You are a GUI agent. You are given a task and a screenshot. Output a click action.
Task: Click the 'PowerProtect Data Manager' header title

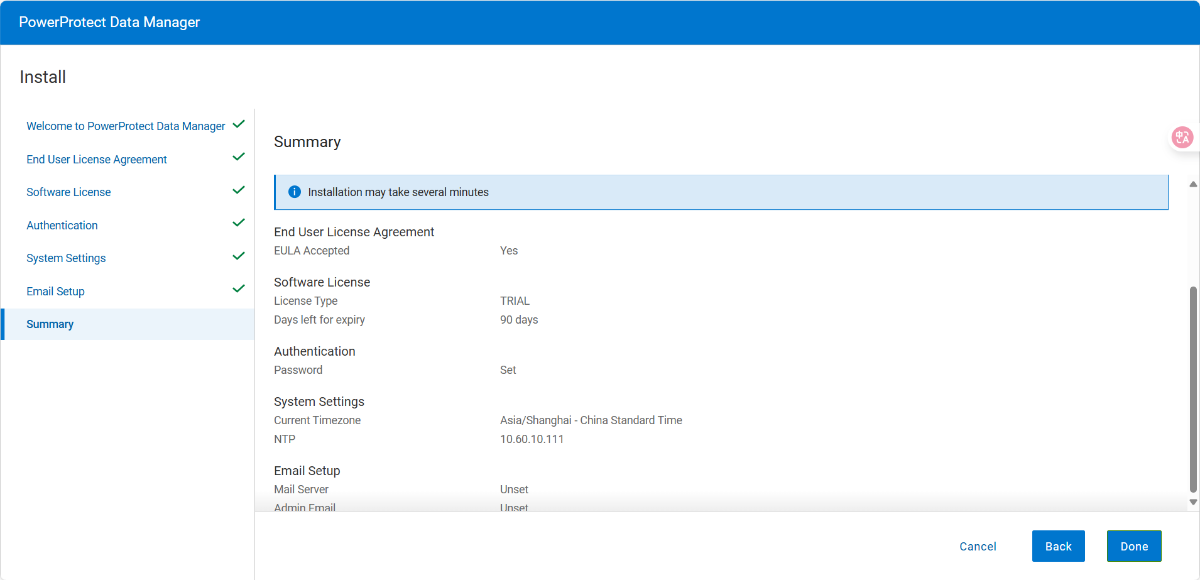110,22
